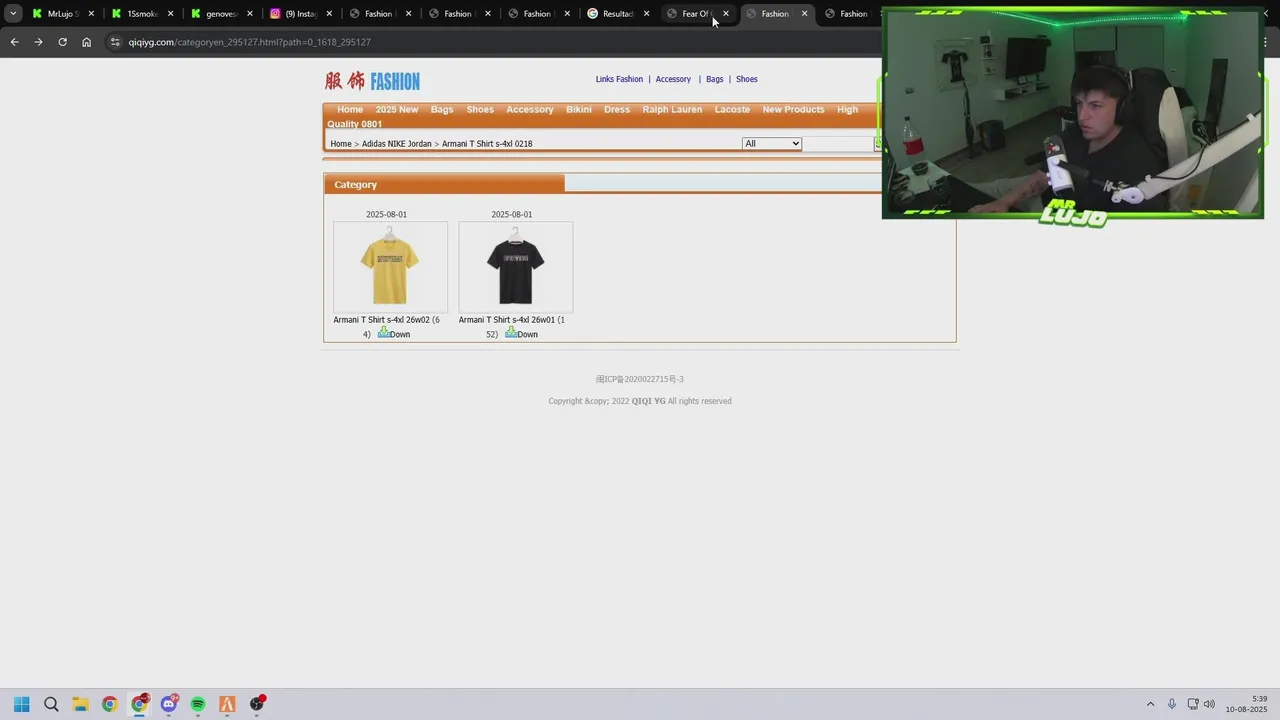The width and height of the screenshot is (1280, 720).
Task: Close the MrLujo tab
Action: pyautogui.click(x=91, y=14)
